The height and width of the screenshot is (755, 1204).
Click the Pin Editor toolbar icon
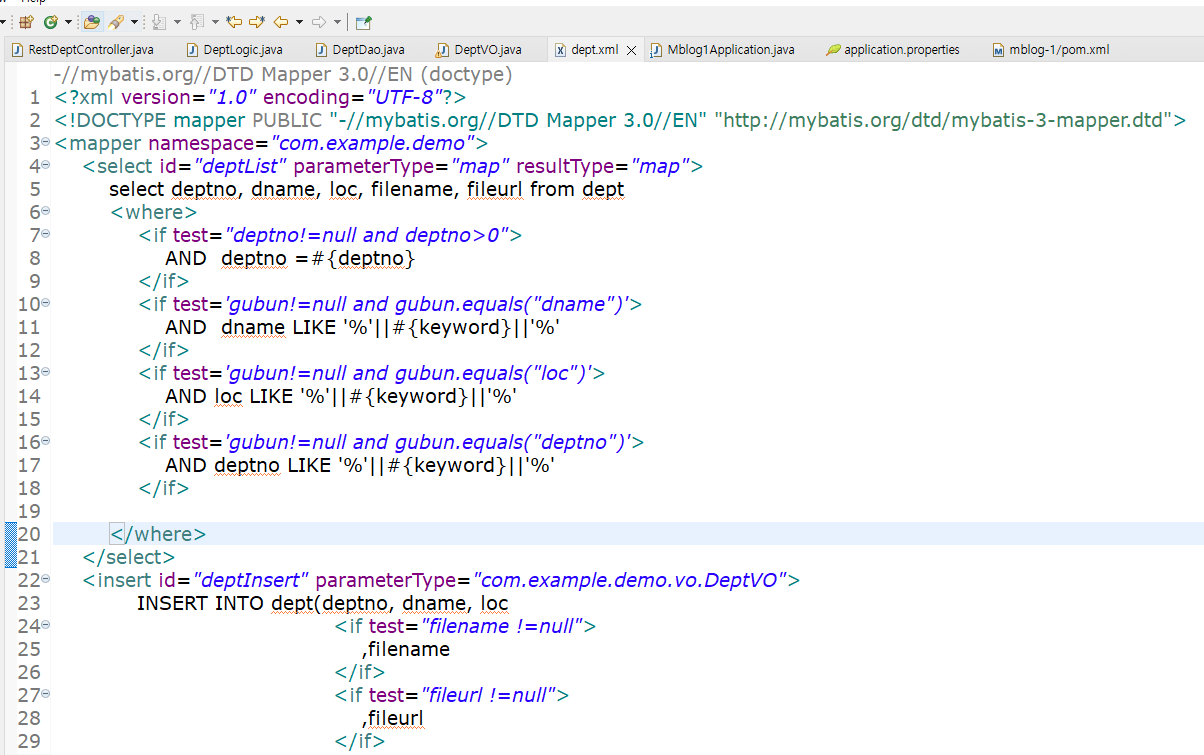click(x=364, y=22)
